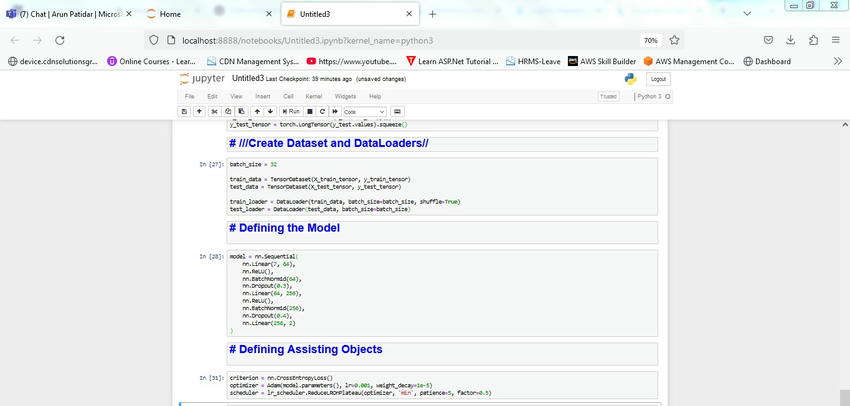Run the current cell
Screen dimensions: 850x406
pos(291,111)
